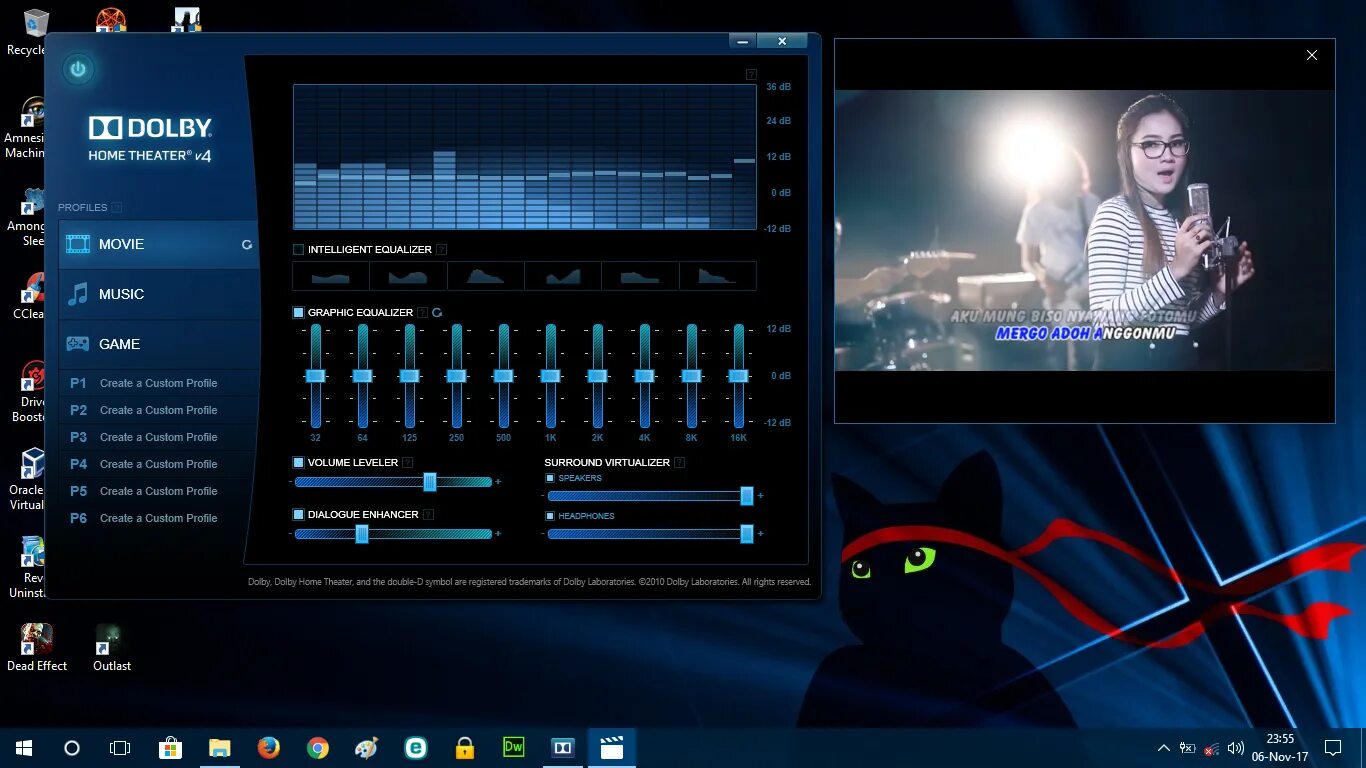Open Dolby app in the taskbar
Viewport: 1366px width, 768px height.
pyautogui.click(x=563, y=748)
